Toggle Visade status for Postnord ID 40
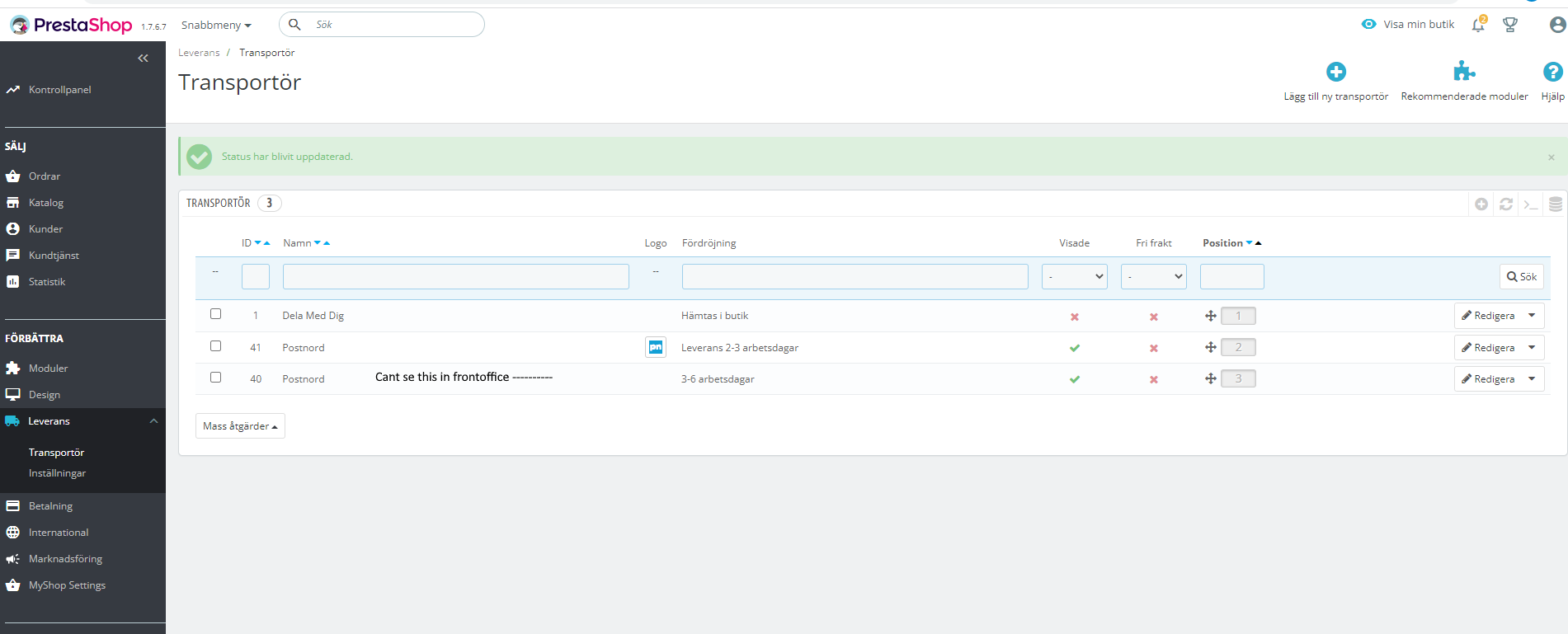Viewport: 1568px width, 634px height. (x=1075, y=379)
